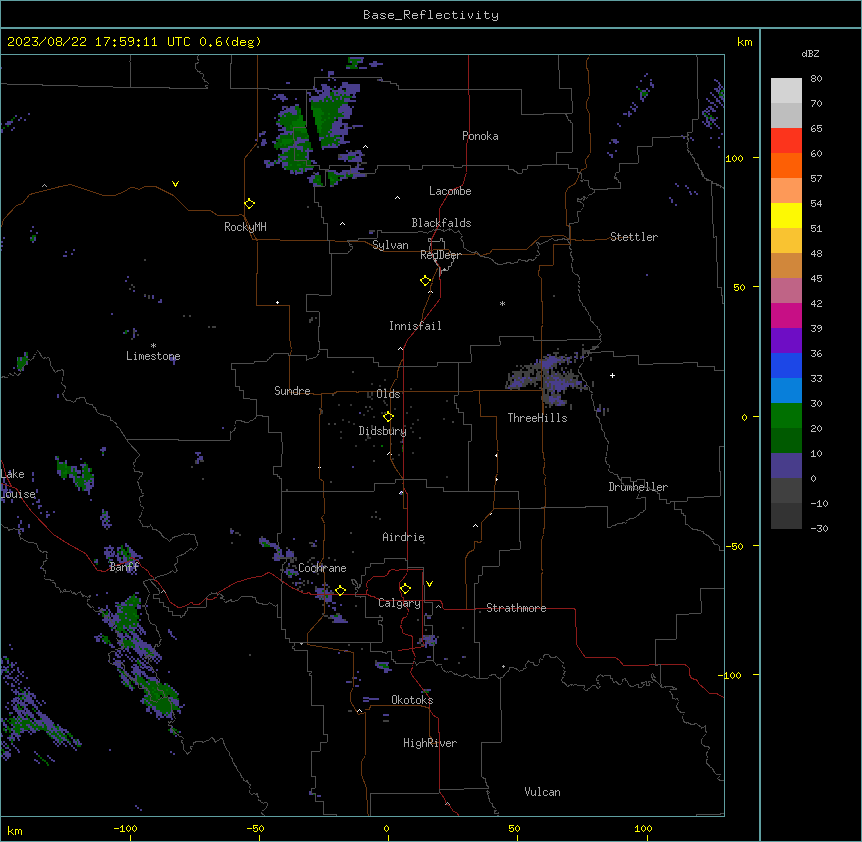The height and width of the screenshot is (842, 862).
Task: Click the Blackfalds city label
Action: tap(441, 223)
